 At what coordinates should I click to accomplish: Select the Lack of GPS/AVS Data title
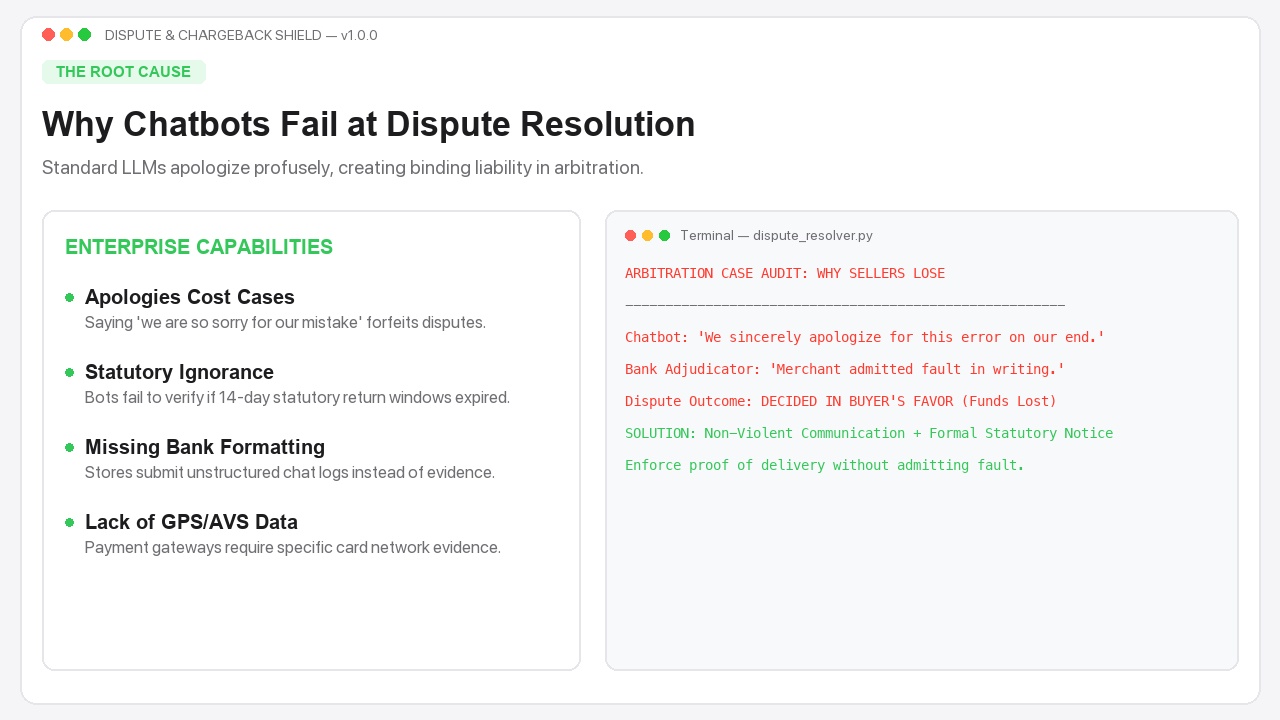point(191,522)
